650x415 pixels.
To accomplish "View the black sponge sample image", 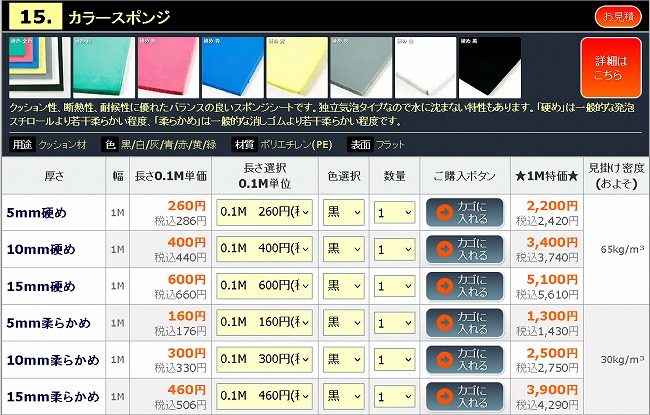I will coord(490,67).
